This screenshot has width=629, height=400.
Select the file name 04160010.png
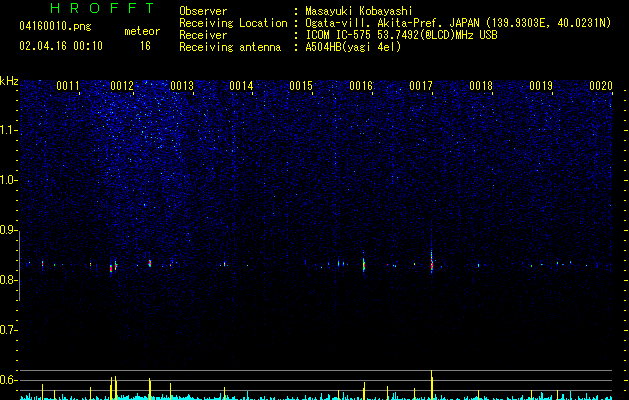pos(55,27)
